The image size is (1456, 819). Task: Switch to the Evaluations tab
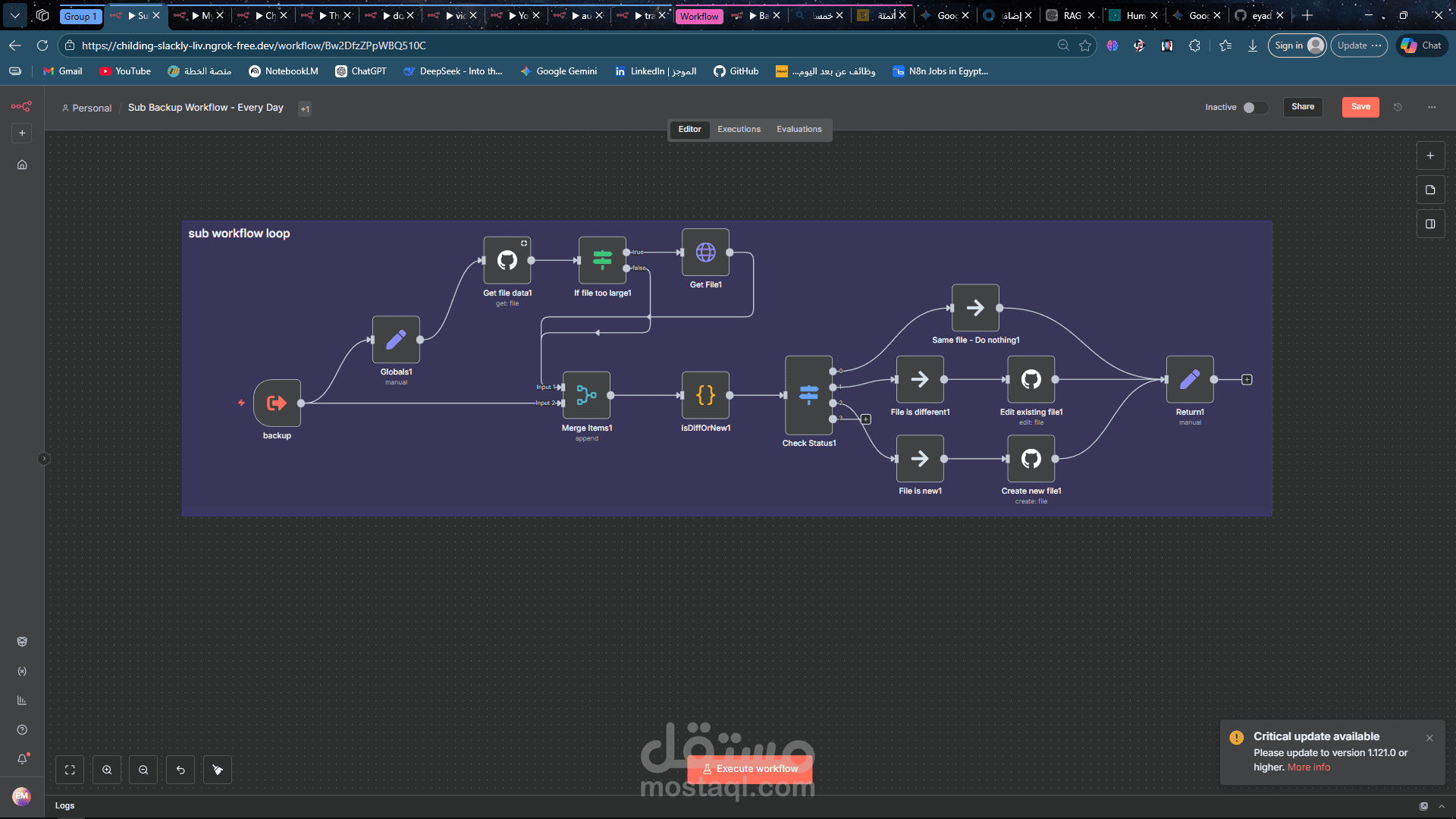(x=799, y=130)
